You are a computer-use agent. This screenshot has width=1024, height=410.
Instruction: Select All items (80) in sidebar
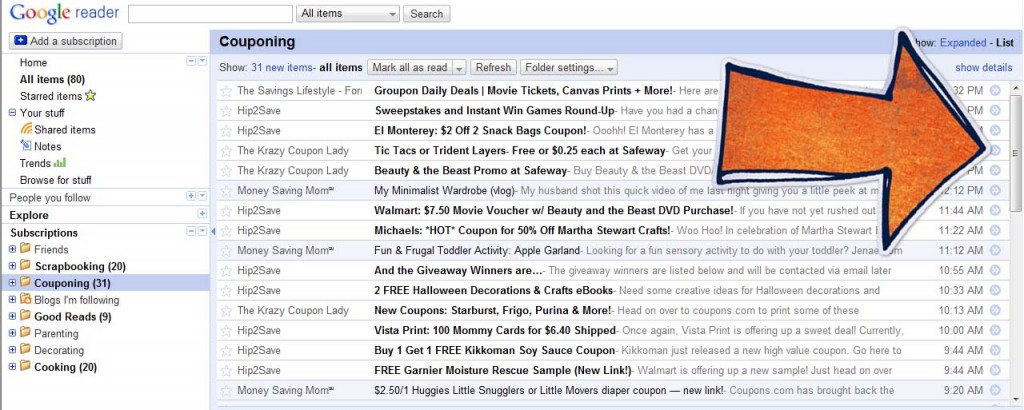(52, 79)
